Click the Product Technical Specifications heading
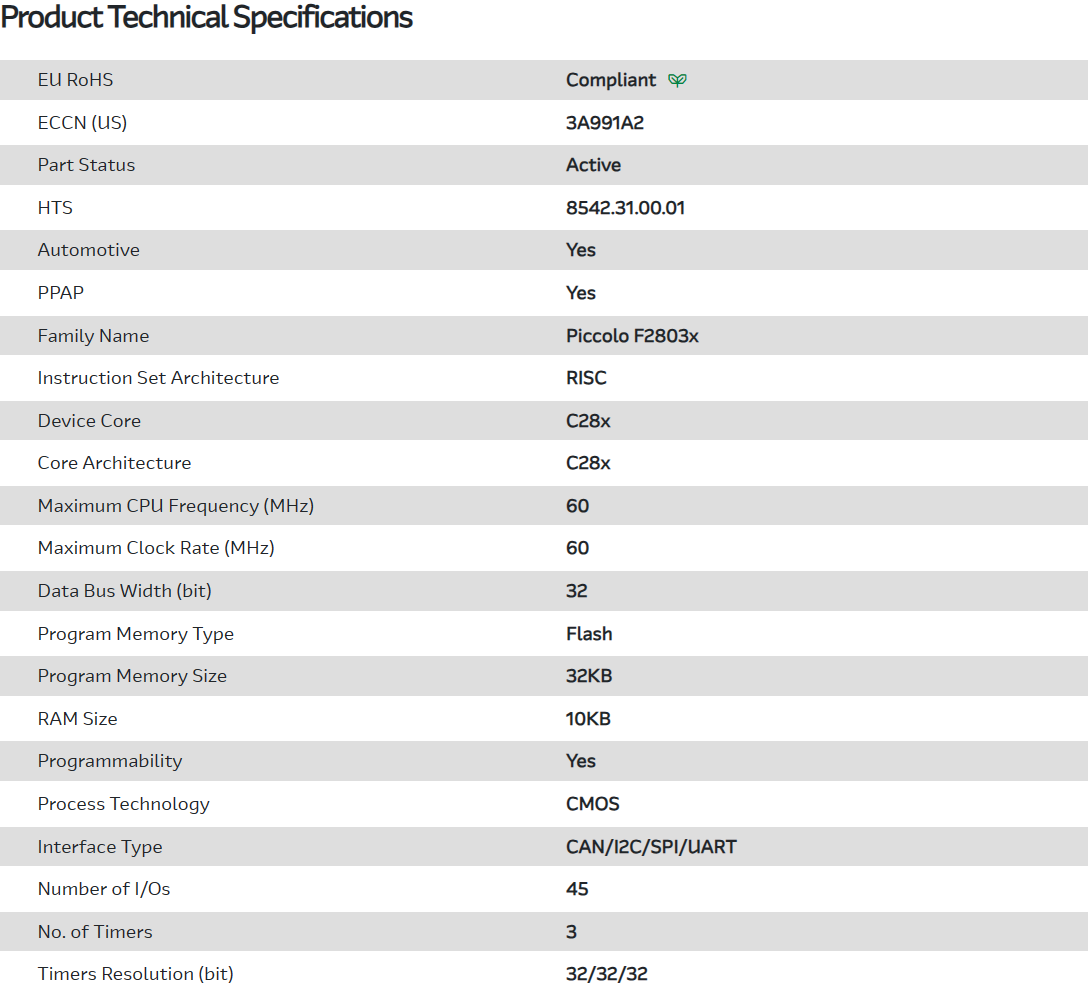The height and width of the screenshot is (990, 1088). (207, 18)
